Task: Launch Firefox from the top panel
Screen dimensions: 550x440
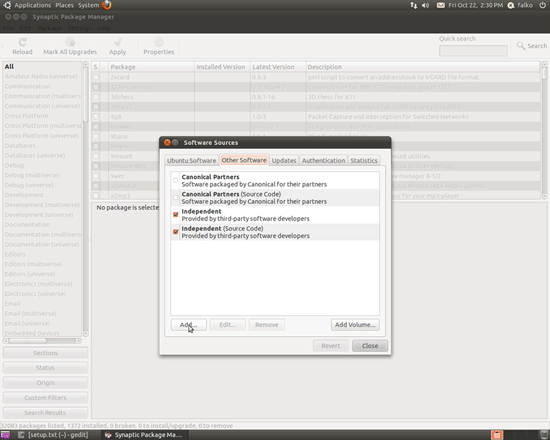Action: click(107, 5)
